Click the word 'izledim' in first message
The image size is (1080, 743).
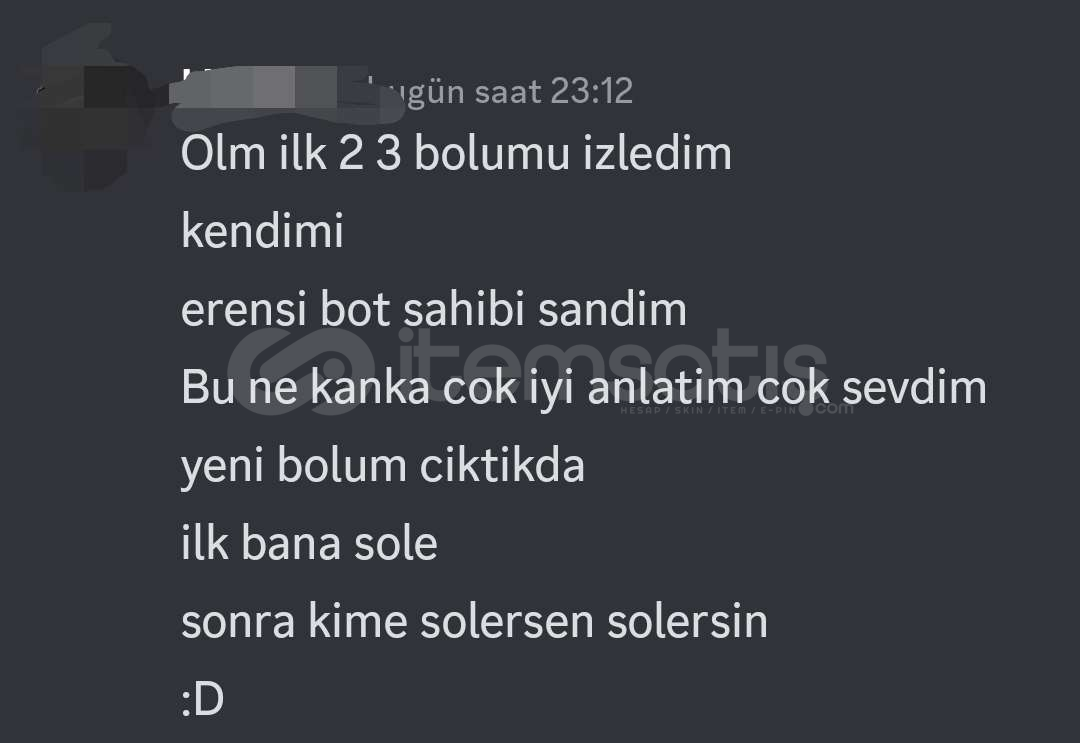tap(657, 153)
